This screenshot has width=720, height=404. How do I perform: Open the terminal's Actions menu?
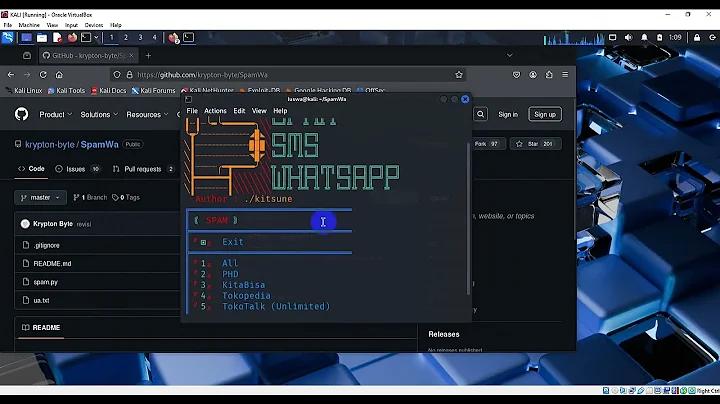[x=215, y=111]
